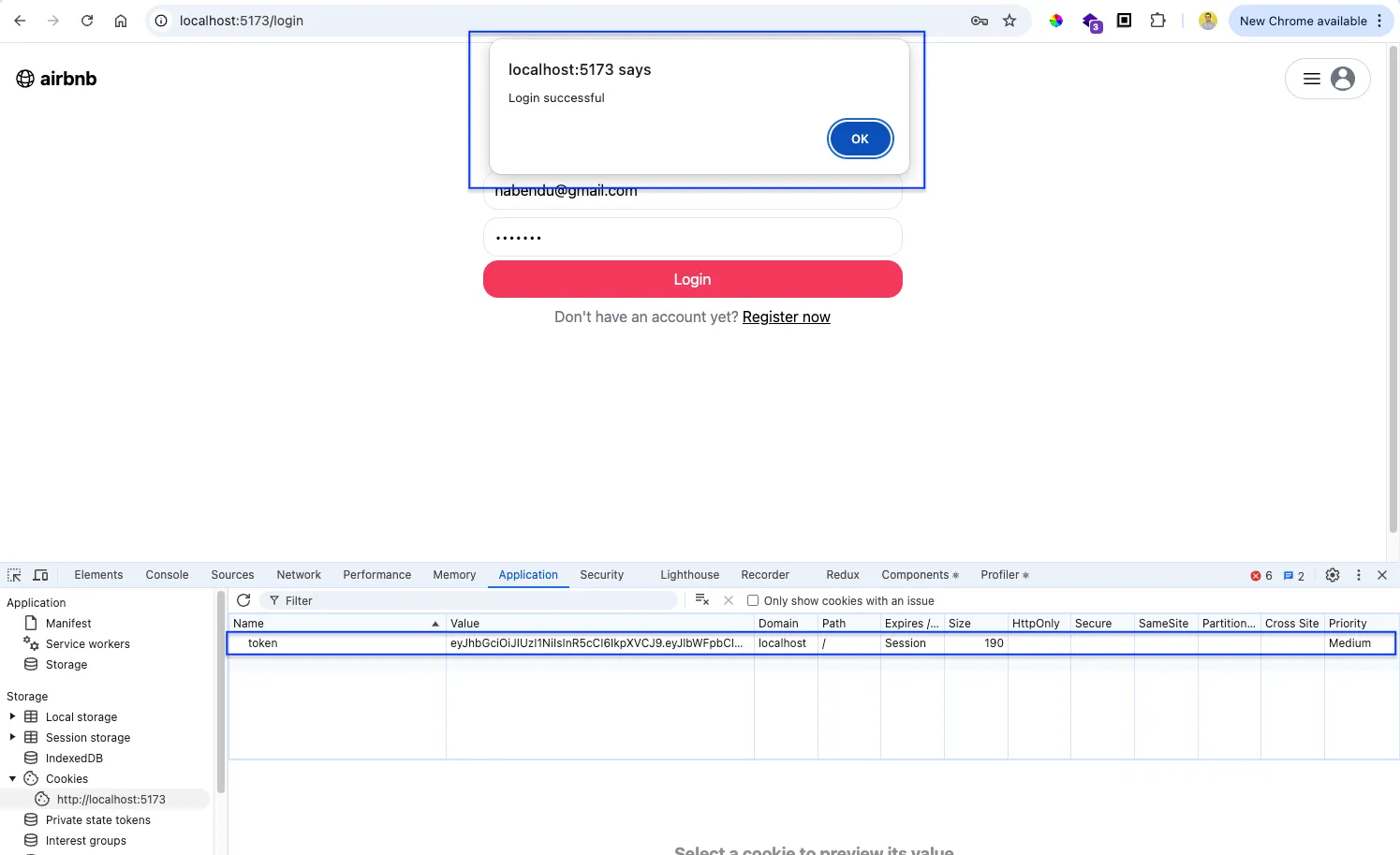Image resolution: width=1400 pixels, height=855 pixels.
Task: Bookmark this page with the star icon
Action: tap(1009, 21)
